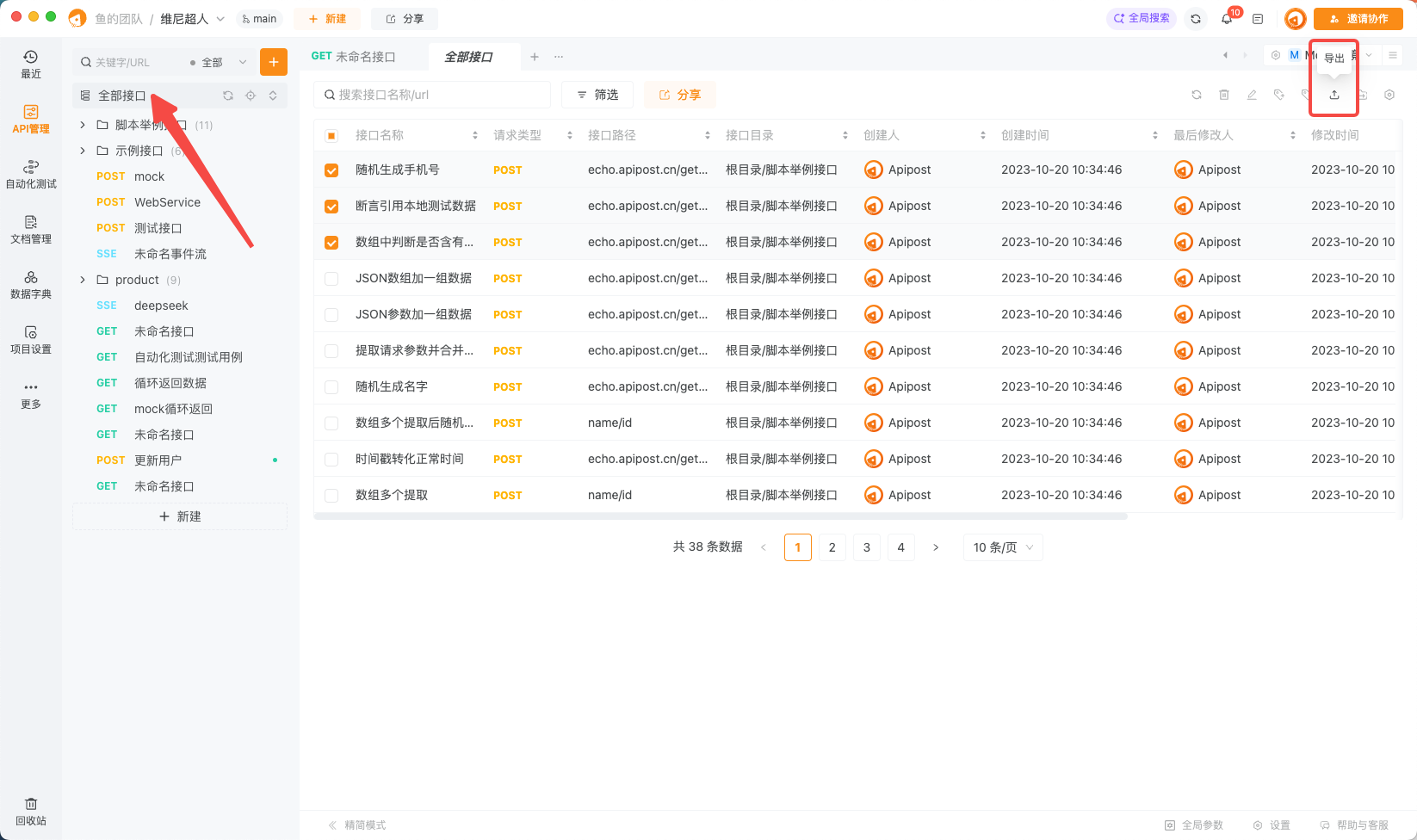Screen dimensions: 1417x840
Task: Export selected interfaces via the upload icon
Action: (x=1333, y=95)
